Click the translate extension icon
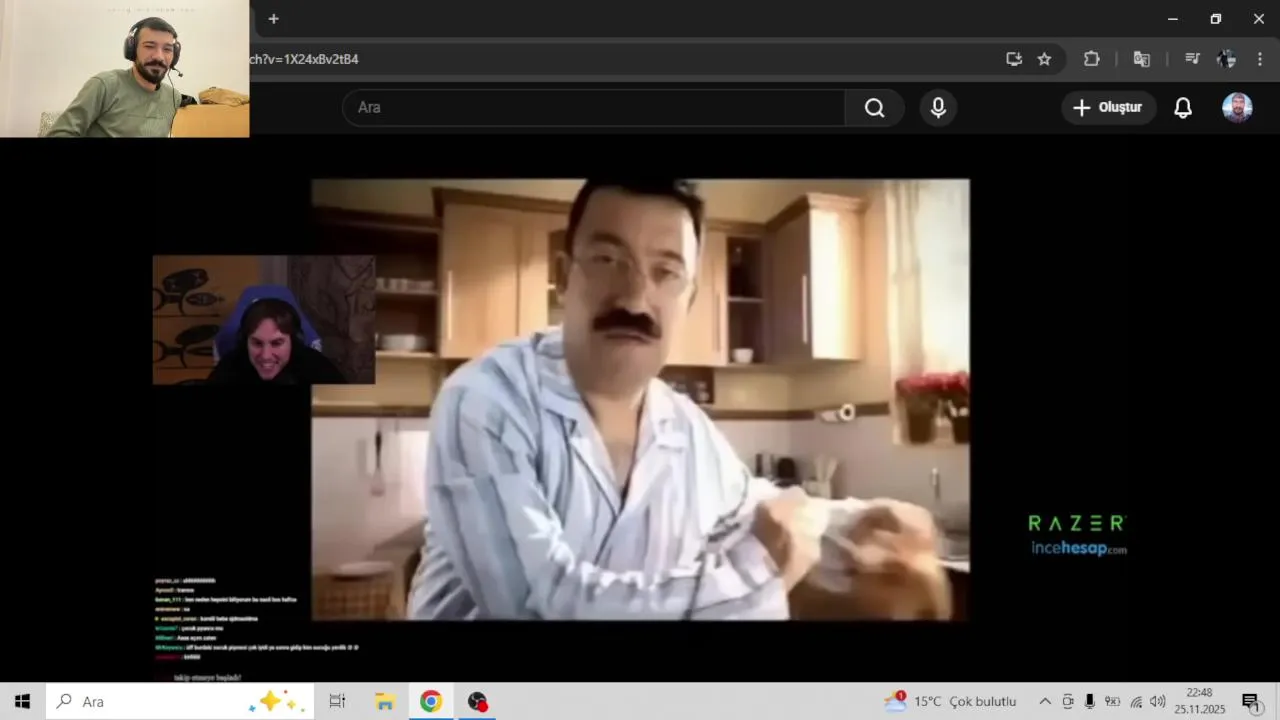1280x720 pixels. [x=1141, y=59]
